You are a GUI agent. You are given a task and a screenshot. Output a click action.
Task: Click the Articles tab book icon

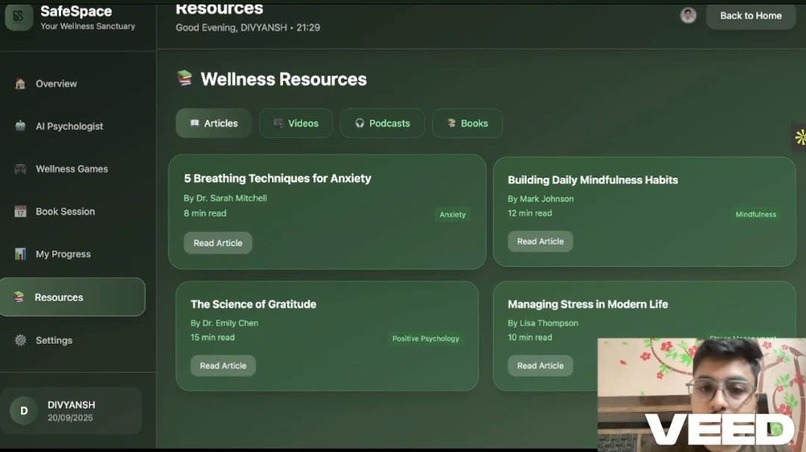coord(194,123)
